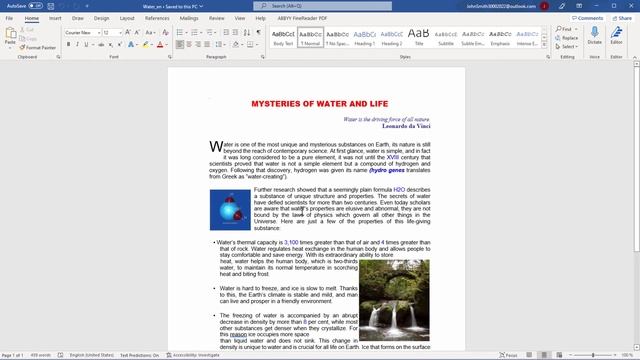Switch to the References tab

[157, 18]
